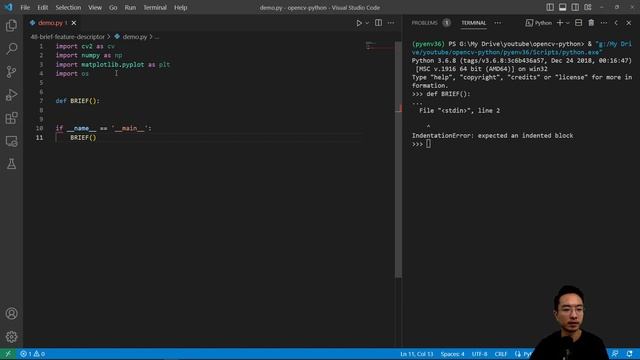The height and width of the screenshot is (360, 640).
Task: Open the Run menu
Action: pos(130,7)
